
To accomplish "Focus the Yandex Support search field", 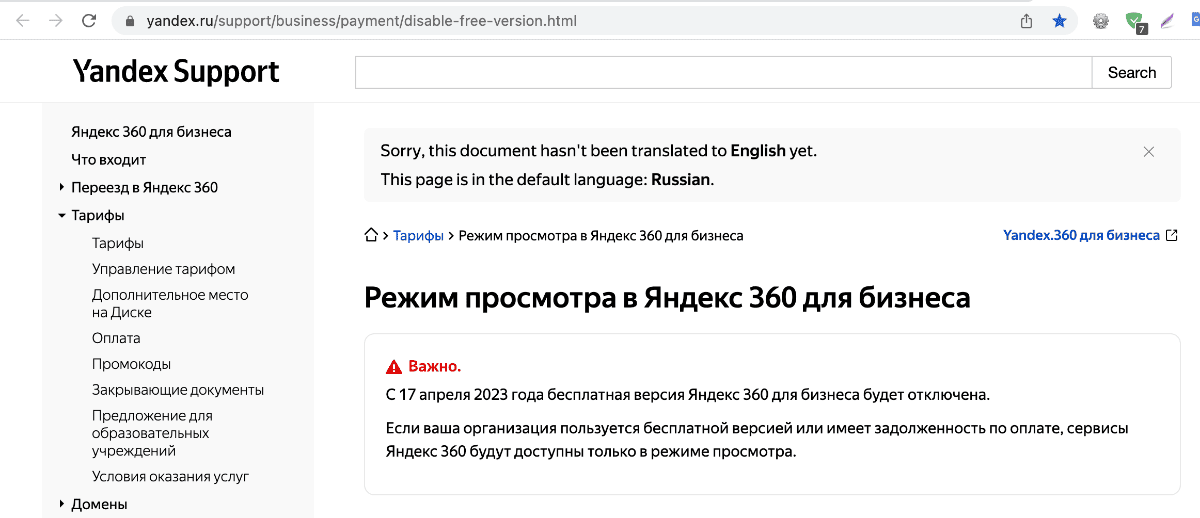I will (x=723, y=72).
